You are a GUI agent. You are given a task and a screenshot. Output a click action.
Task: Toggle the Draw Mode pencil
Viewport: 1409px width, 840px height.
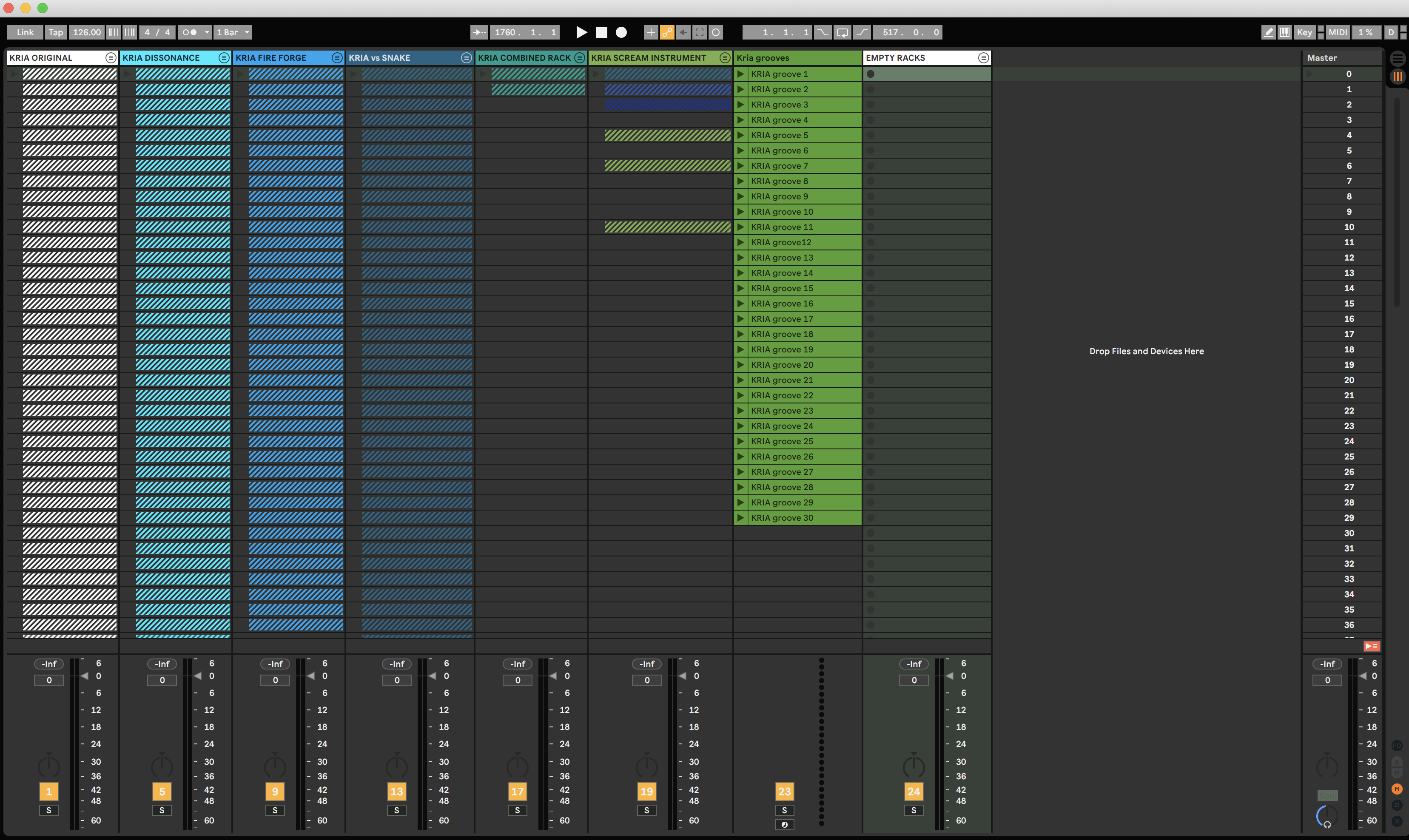tap(1269, 32)
